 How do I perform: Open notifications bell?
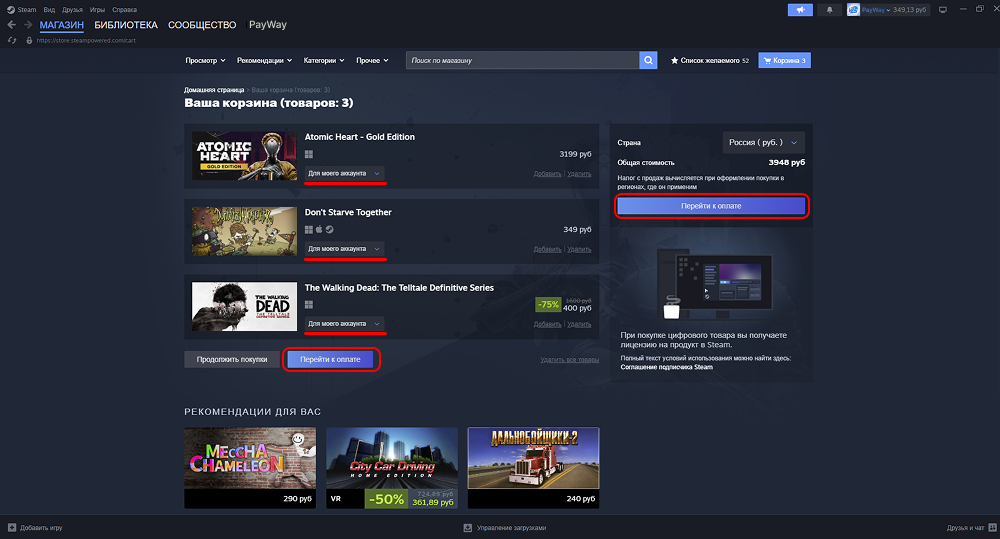click(829, 10)
